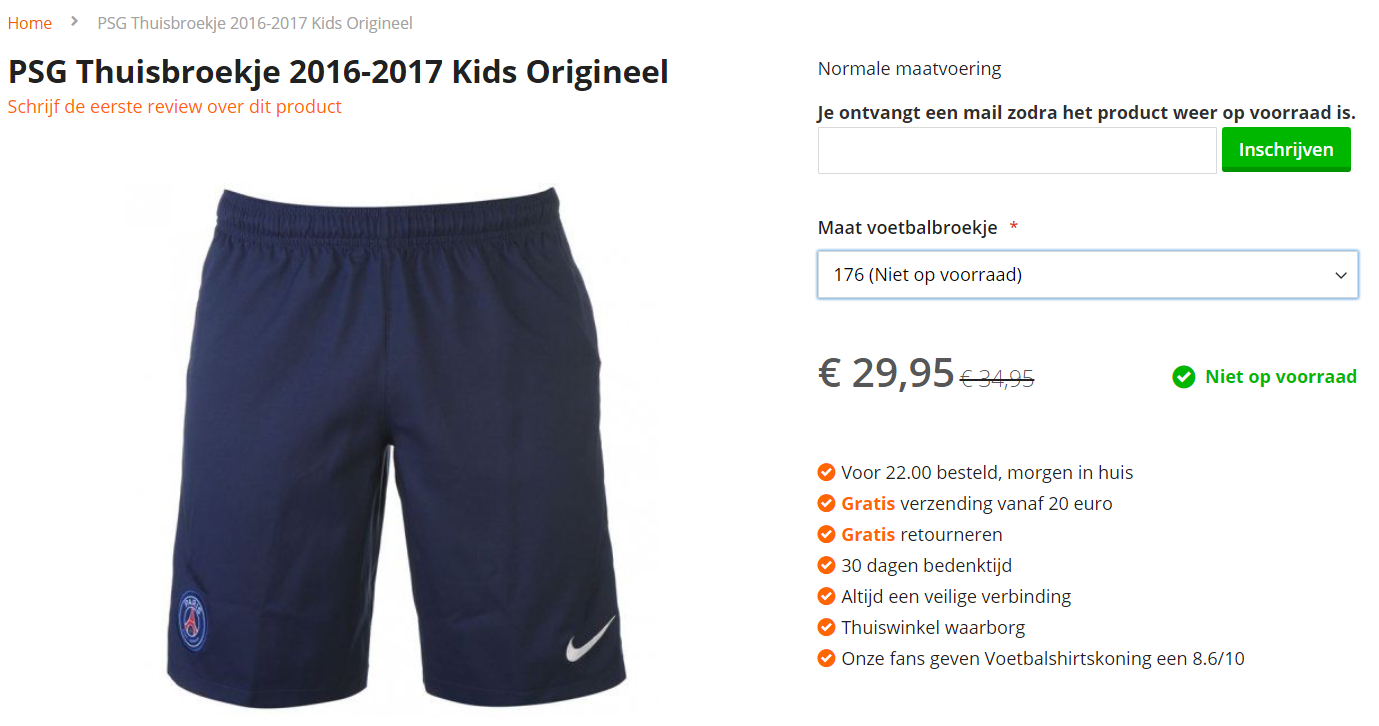1379x726 pixels.
Task: Click 'Niet op voorraad' stock status text
Action: click(1281, 377)
